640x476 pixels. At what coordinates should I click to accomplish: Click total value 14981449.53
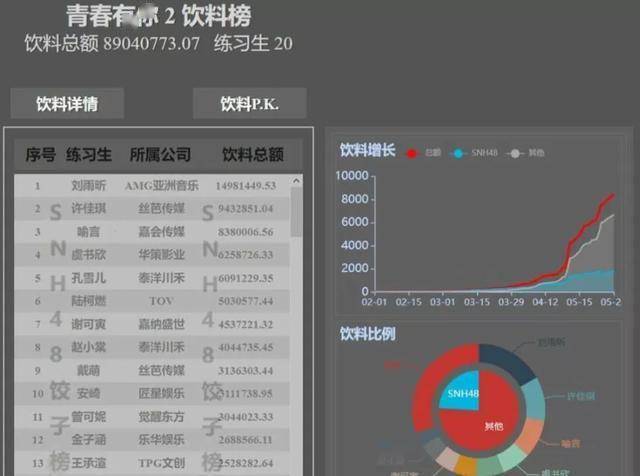pos(246,186)
